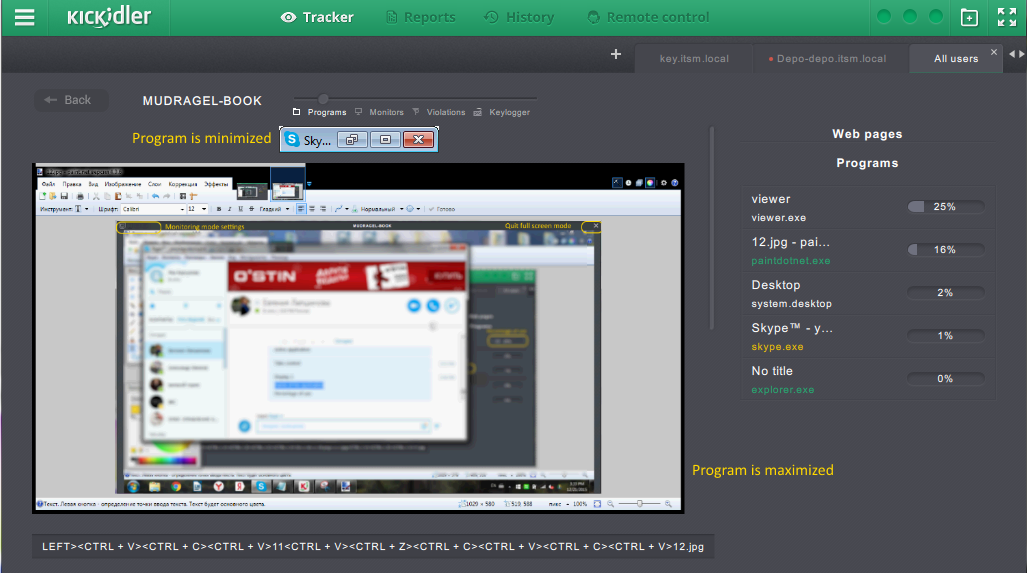
Task: Open the Remote control section
Action: pyautogui.click(x=648, y=17)
